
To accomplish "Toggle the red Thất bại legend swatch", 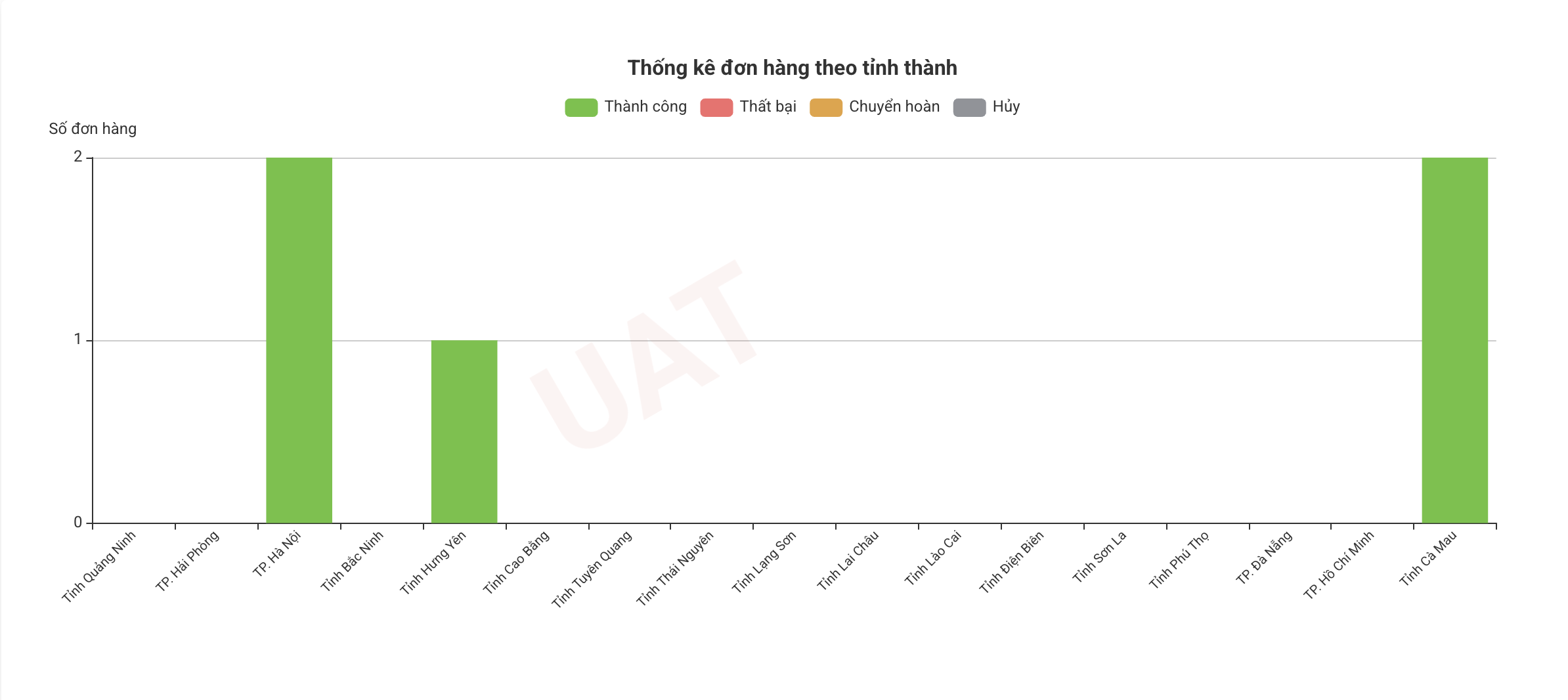I will (716, 108).
